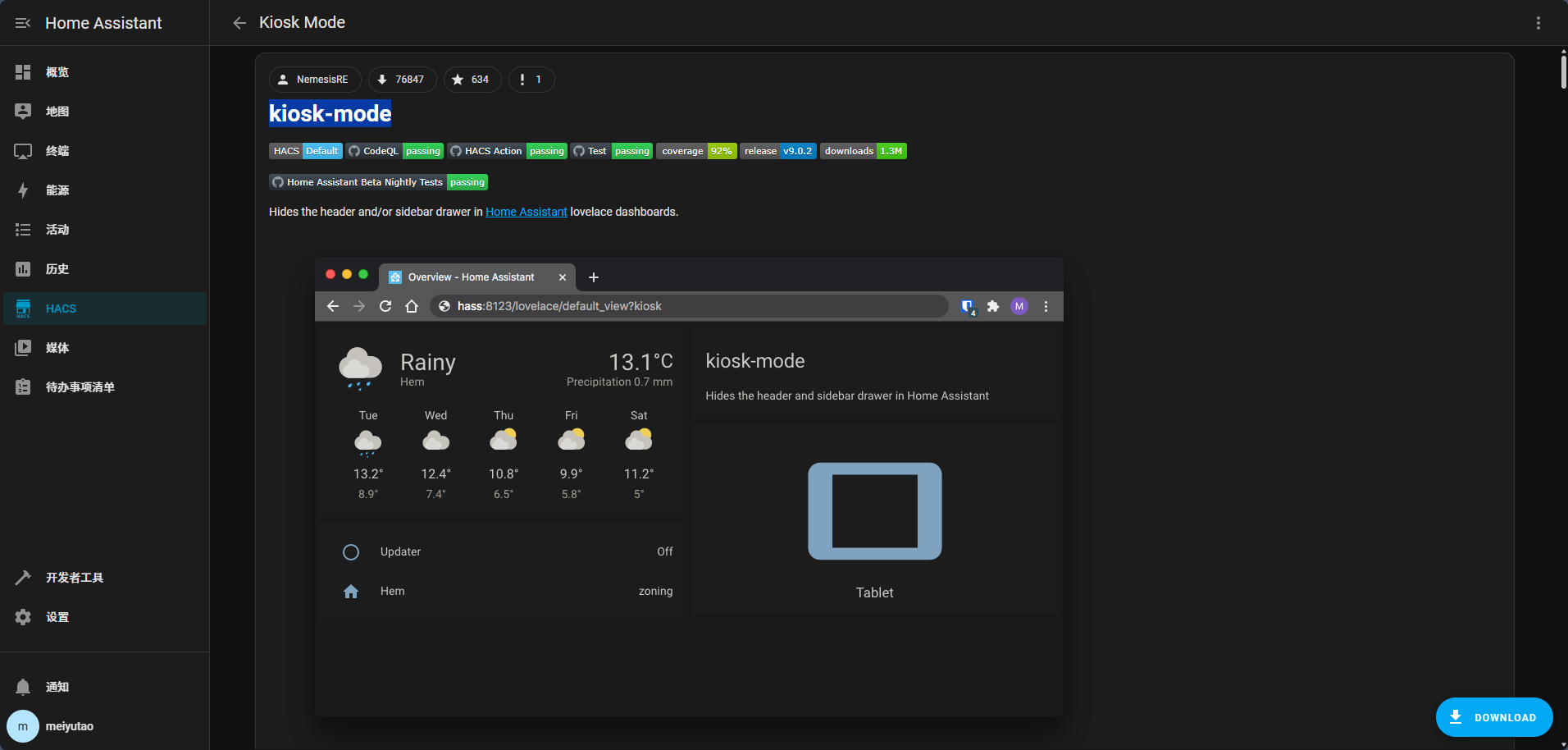The height and width of the screenshot is (750, 1568).
Task: Select the HACS sidebar item
Action: coord(61,309)
